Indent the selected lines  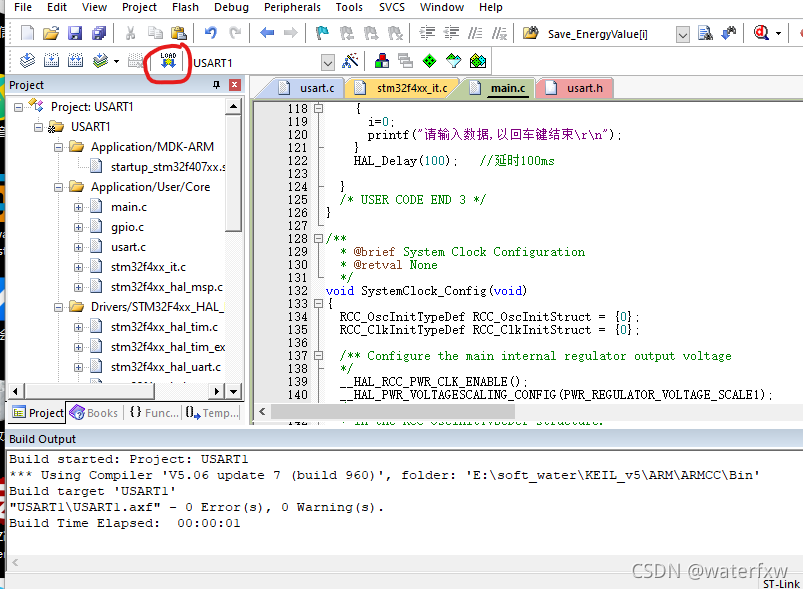[x=427, y=33]
